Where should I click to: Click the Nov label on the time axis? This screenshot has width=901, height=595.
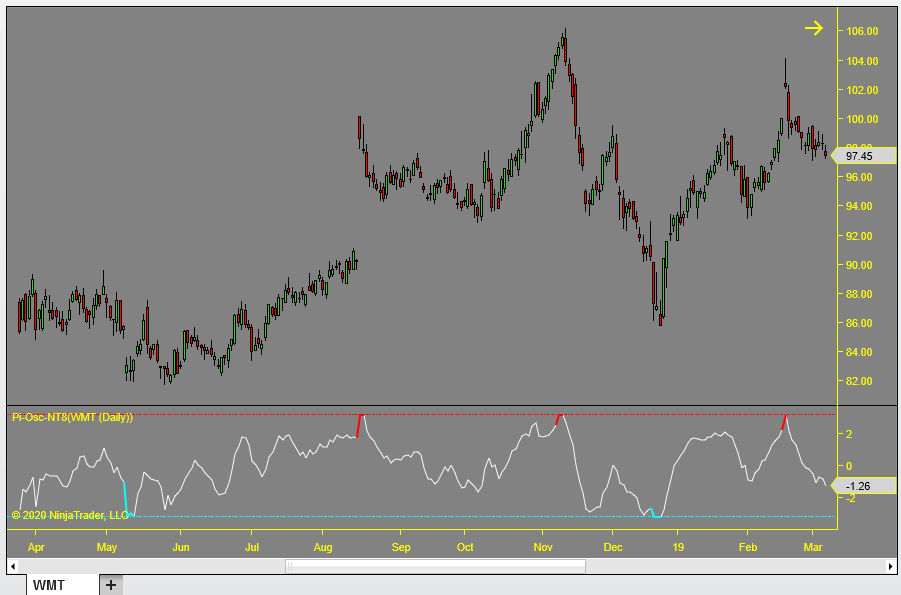coord(543,547)
